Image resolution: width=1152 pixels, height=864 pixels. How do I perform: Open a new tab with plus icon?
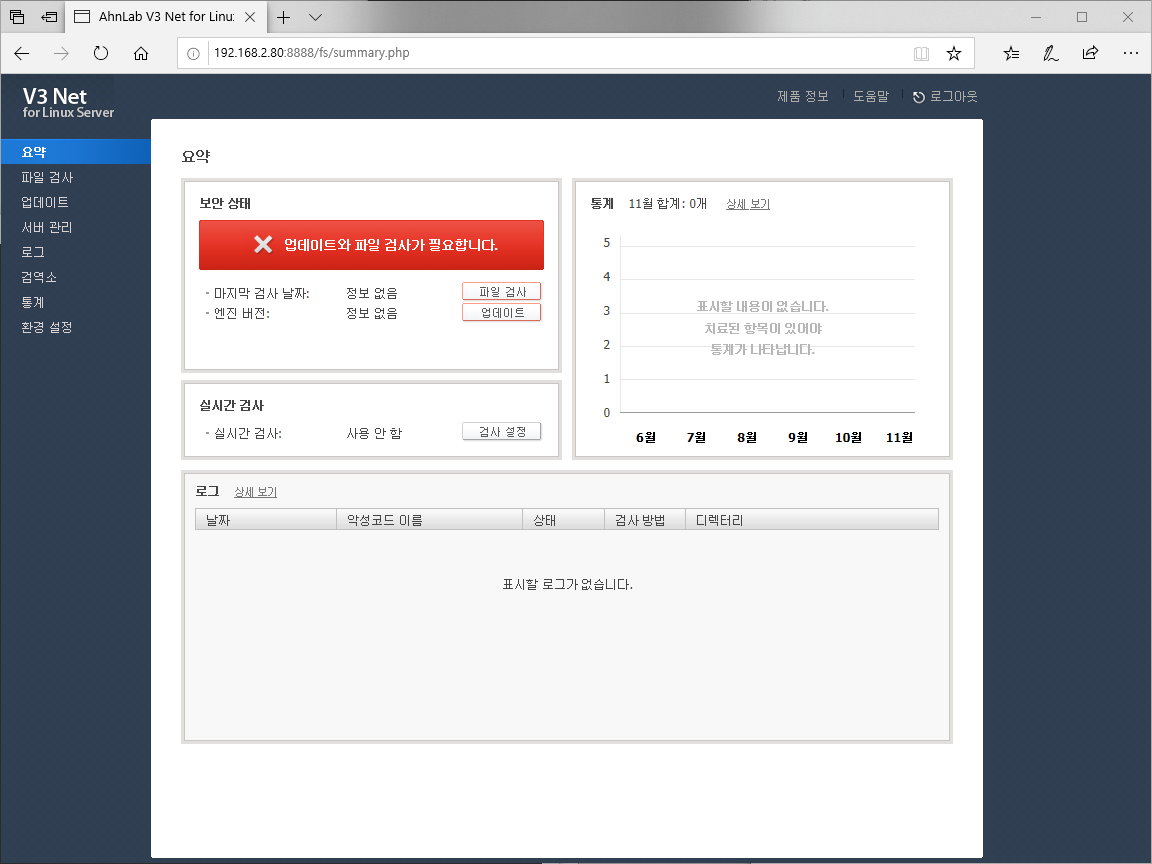coord(284,17)
